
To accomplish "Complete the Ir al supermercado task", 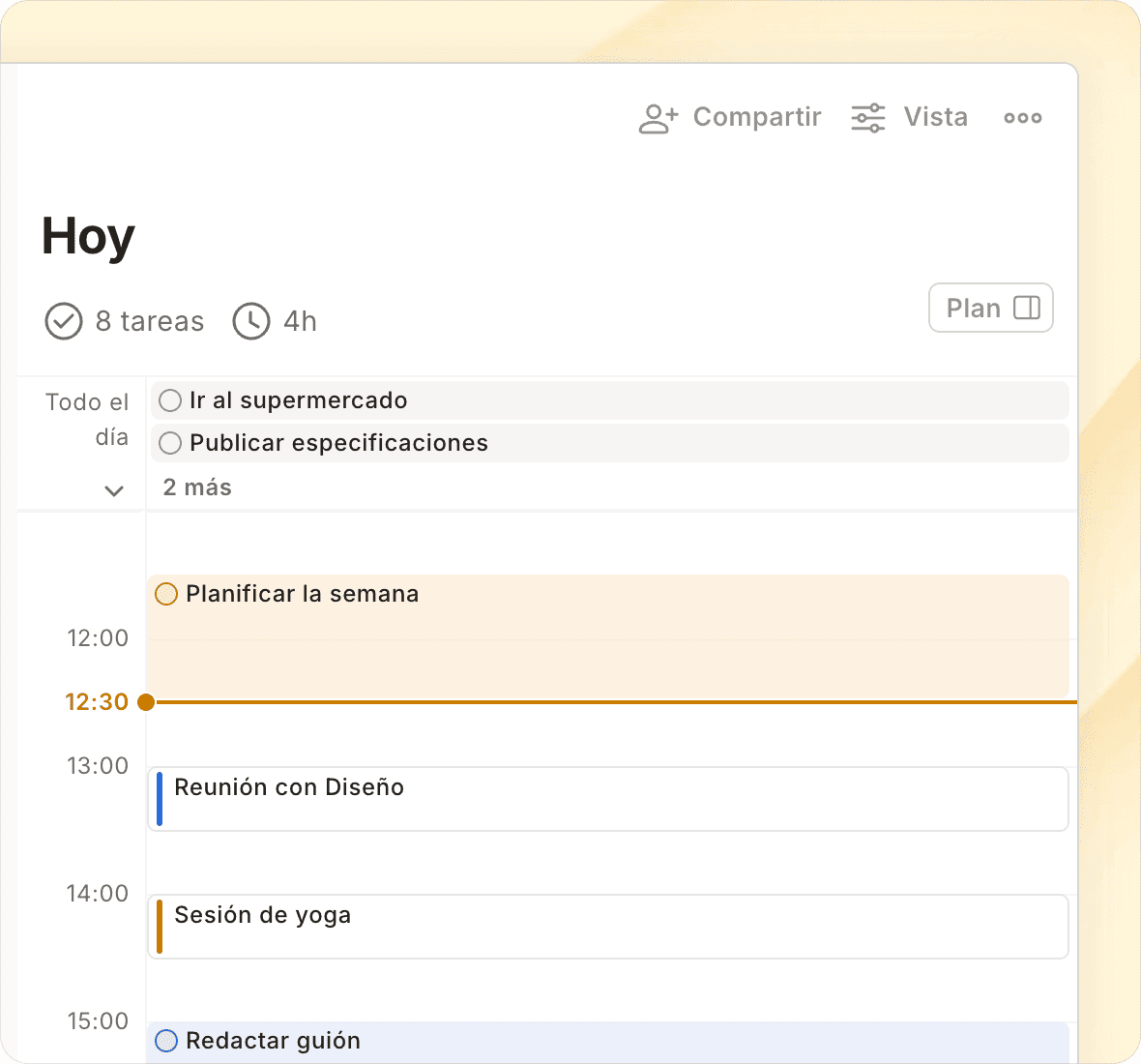I will pos(170,400).
